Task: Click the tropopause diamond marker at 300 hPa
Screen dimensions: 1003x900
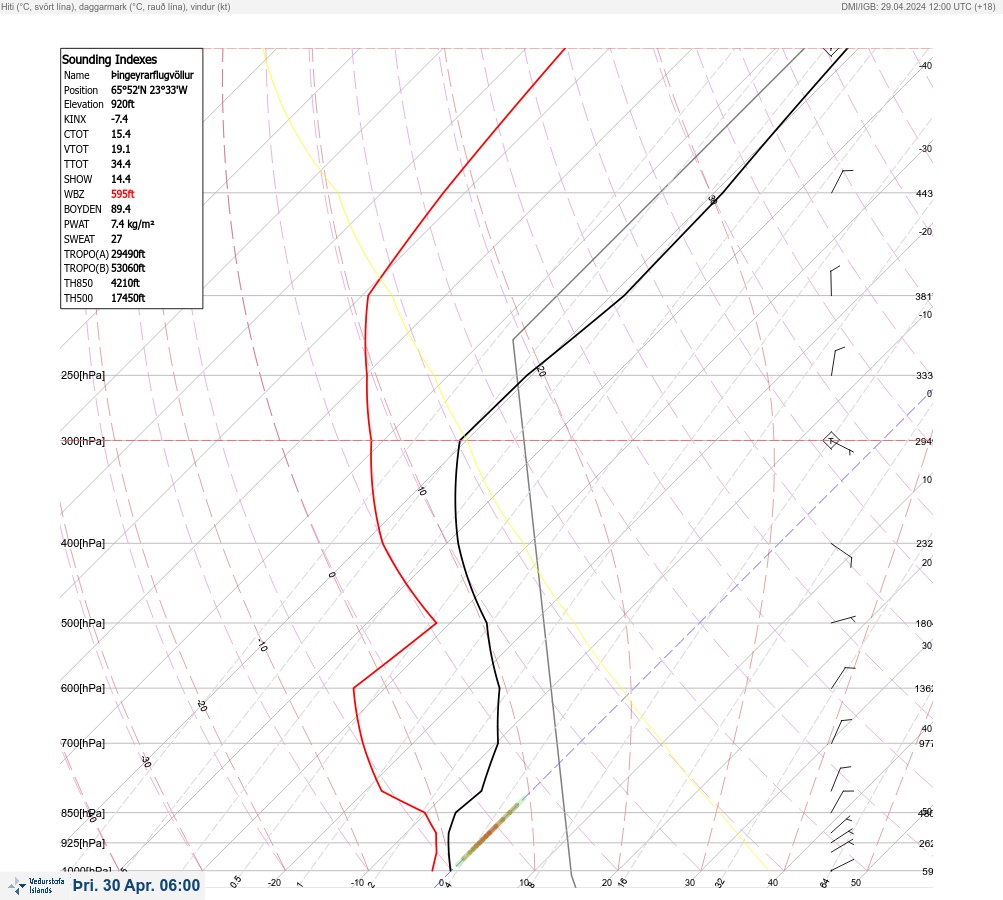Action: [x=831, y=440]
